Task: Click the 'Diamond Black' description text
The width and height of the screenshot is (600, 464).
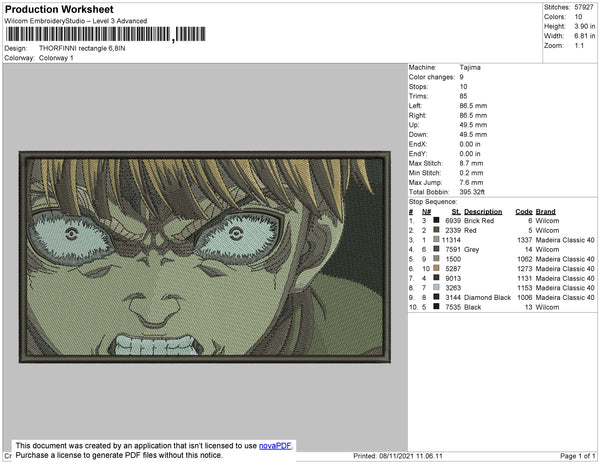Action: (488, 297)
